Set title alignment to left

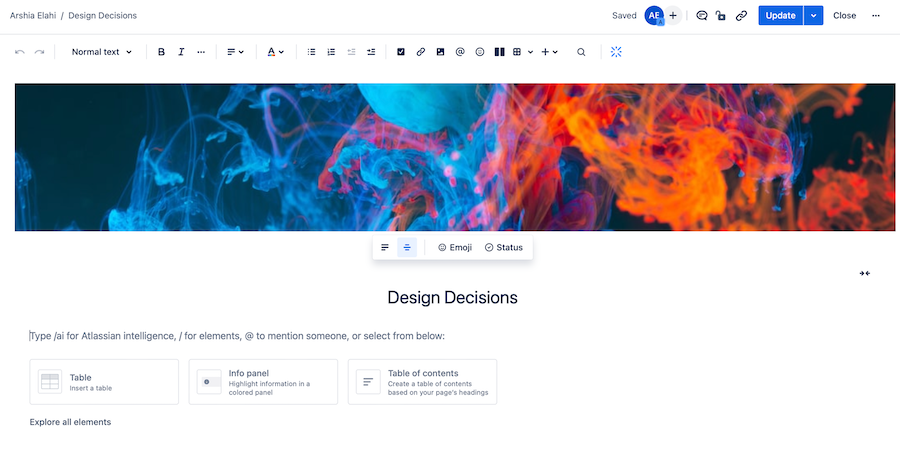click(385, 247)
